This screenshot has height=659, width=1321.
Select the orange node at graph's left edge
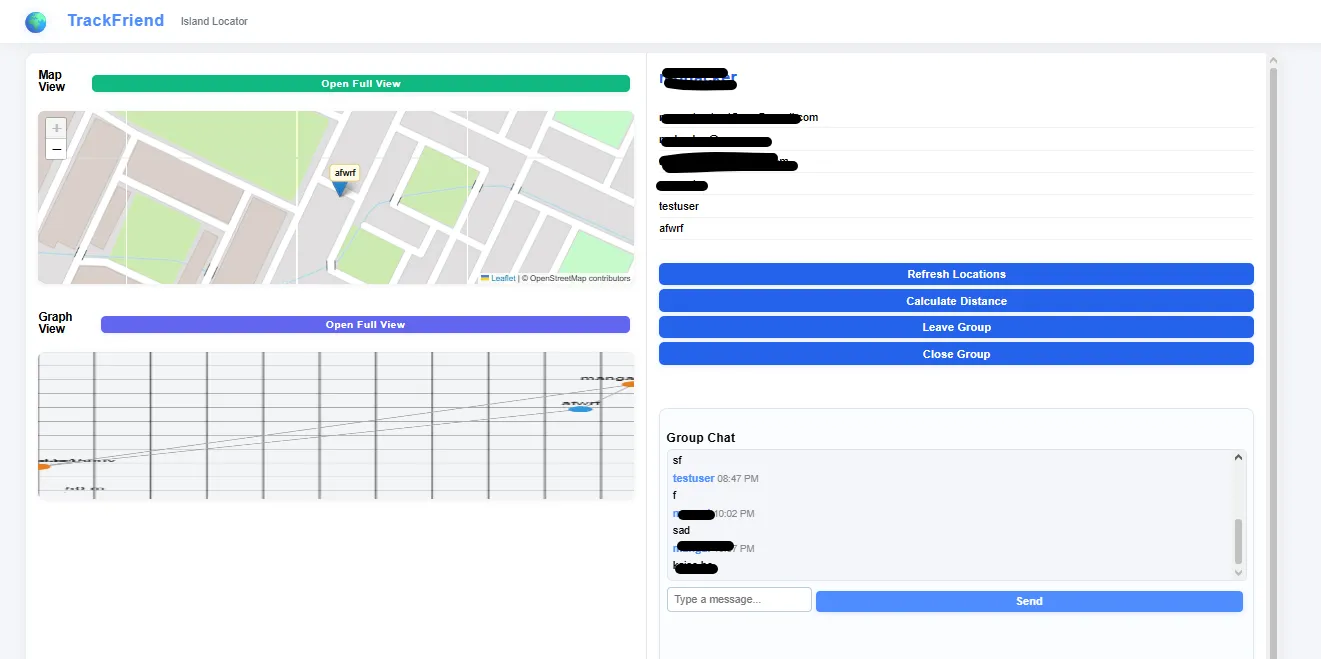coord(43,466)
